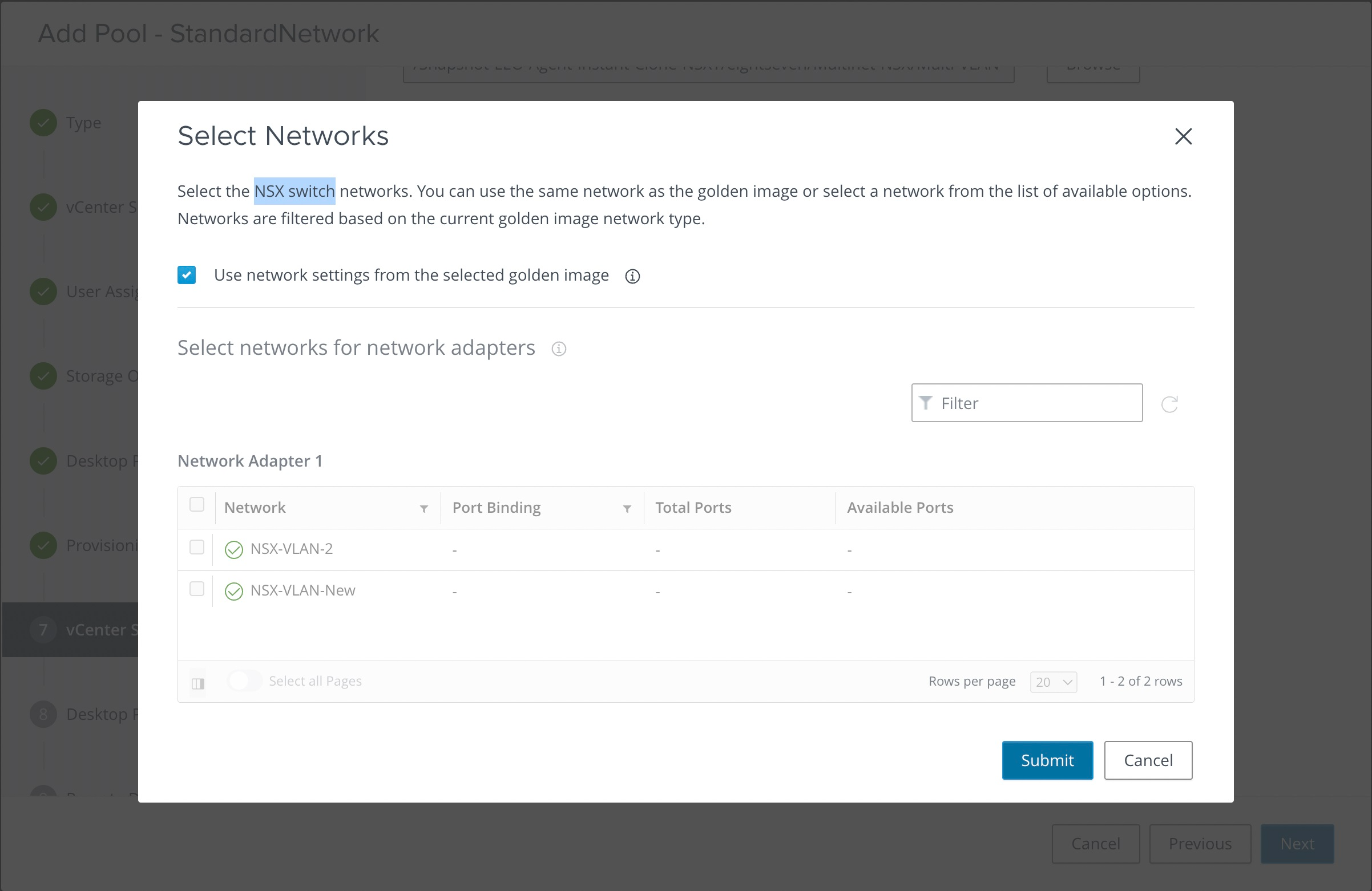Open the column management icon below the table
This screenshot has width=1372, height=891.
coord(198,683)
